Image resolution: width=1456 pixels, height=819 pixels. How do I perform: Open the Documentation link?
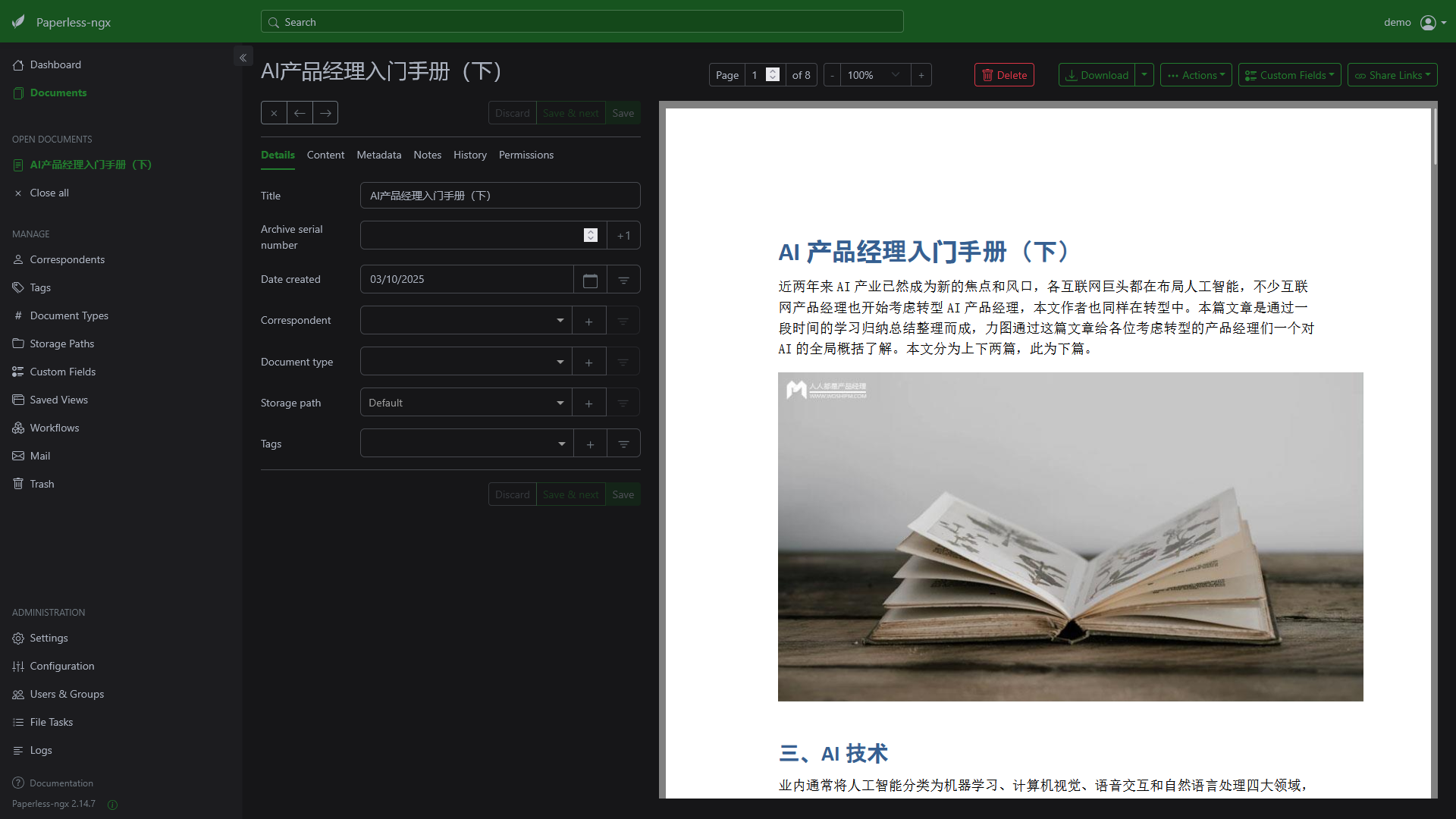point(53,783)
